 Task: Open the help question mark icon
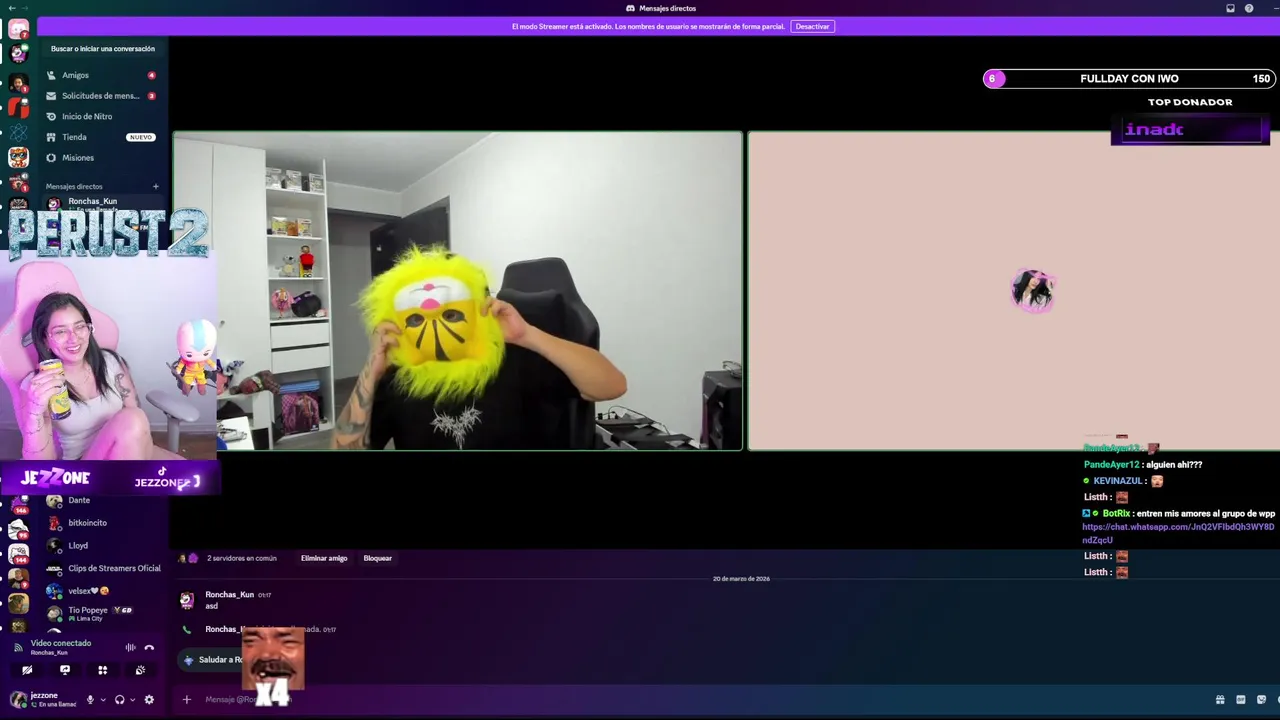coord(1249,8)
